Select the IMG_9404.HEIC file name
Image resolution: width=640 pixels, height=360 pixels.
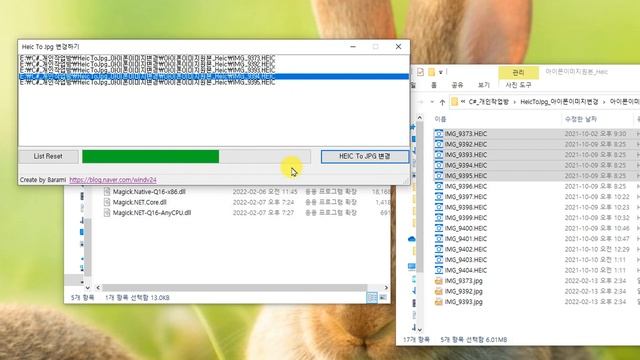(466, 270)
